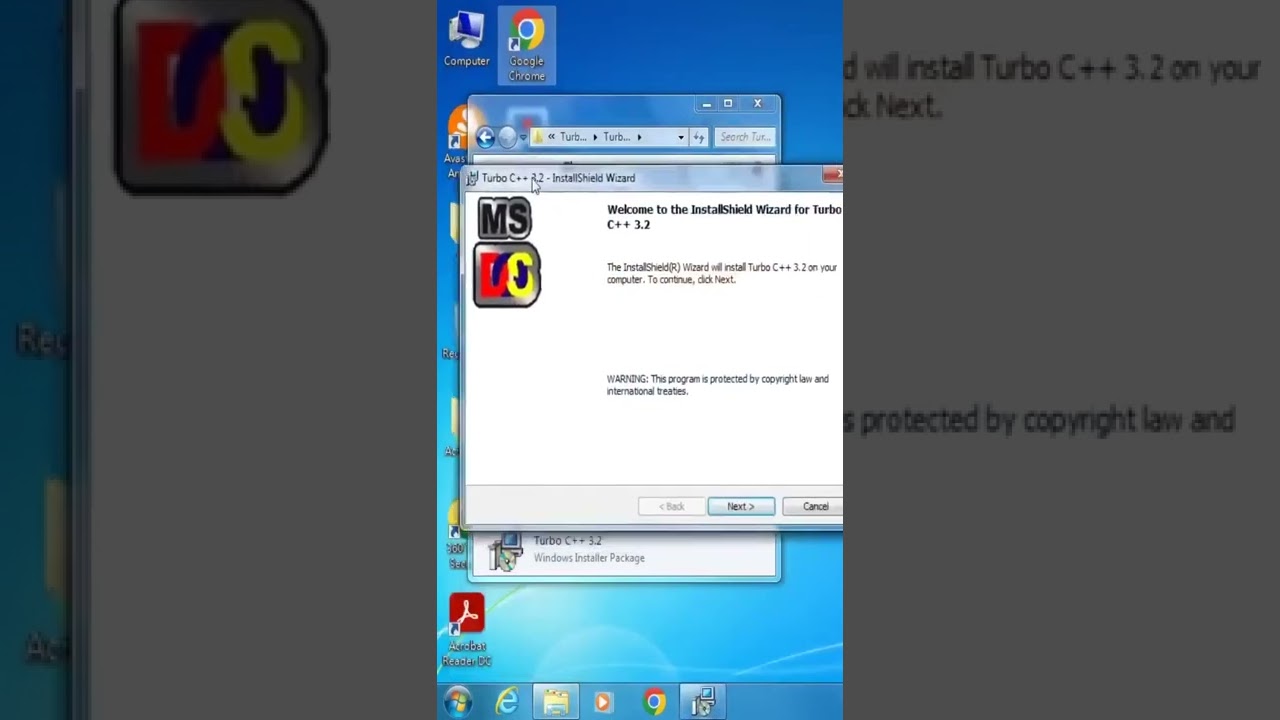This screenshot has width=1280, height=720.
Task: Open the Windows Start menu
Action: (459, 702)
